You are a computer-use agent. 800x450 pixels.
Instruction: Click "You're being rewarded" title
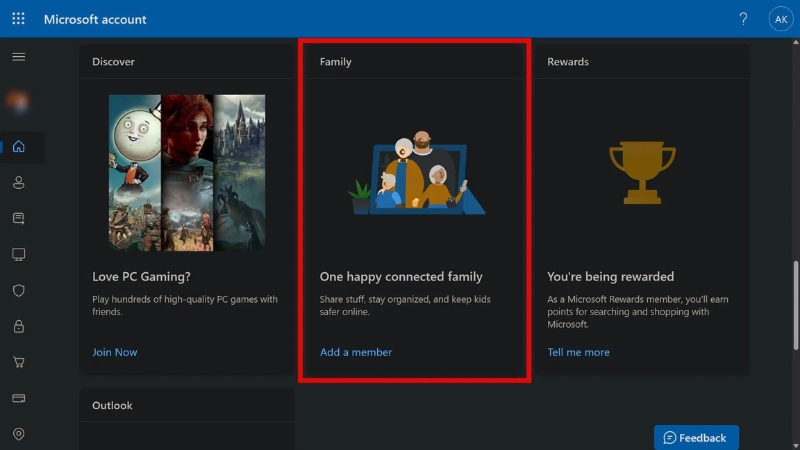[x=610, y=277]
